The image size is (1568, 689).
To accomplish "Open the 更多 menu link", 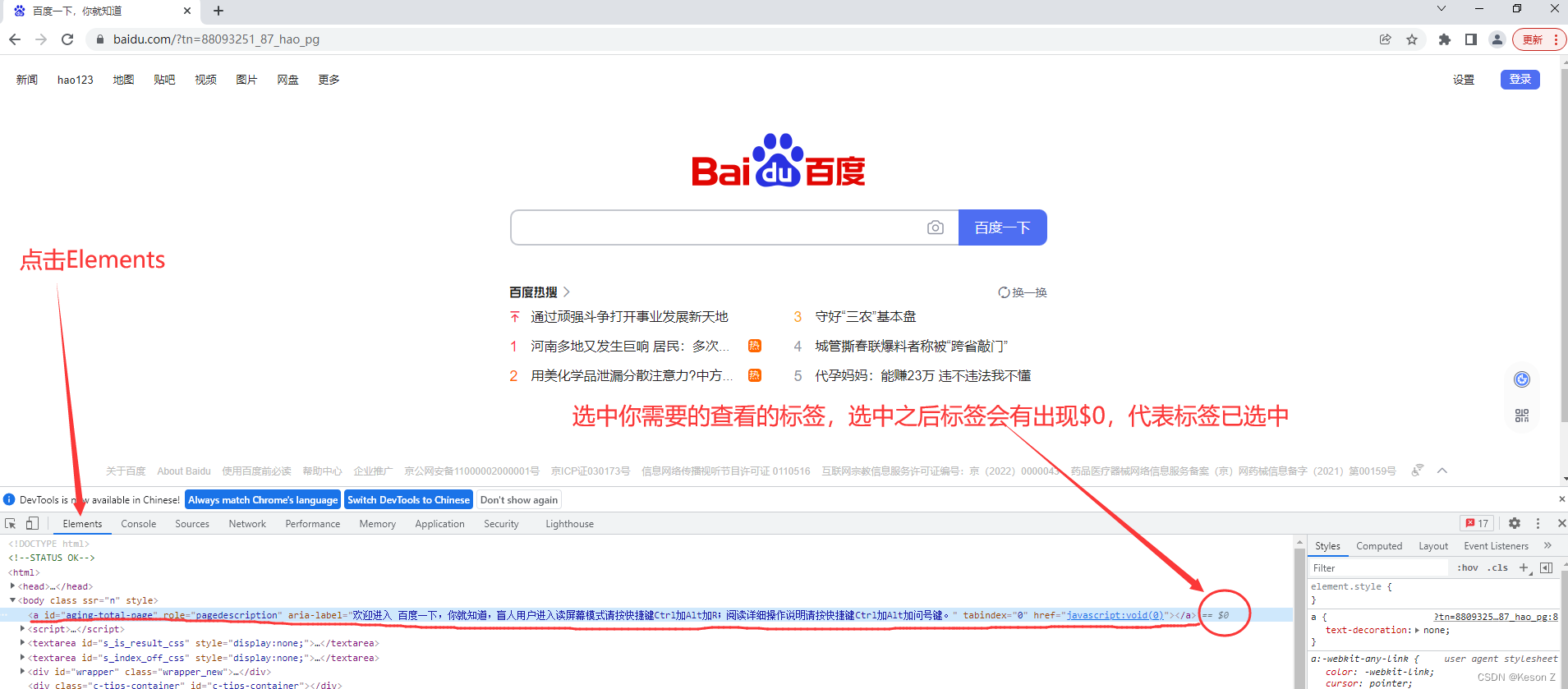I will (x=329, y=80).
